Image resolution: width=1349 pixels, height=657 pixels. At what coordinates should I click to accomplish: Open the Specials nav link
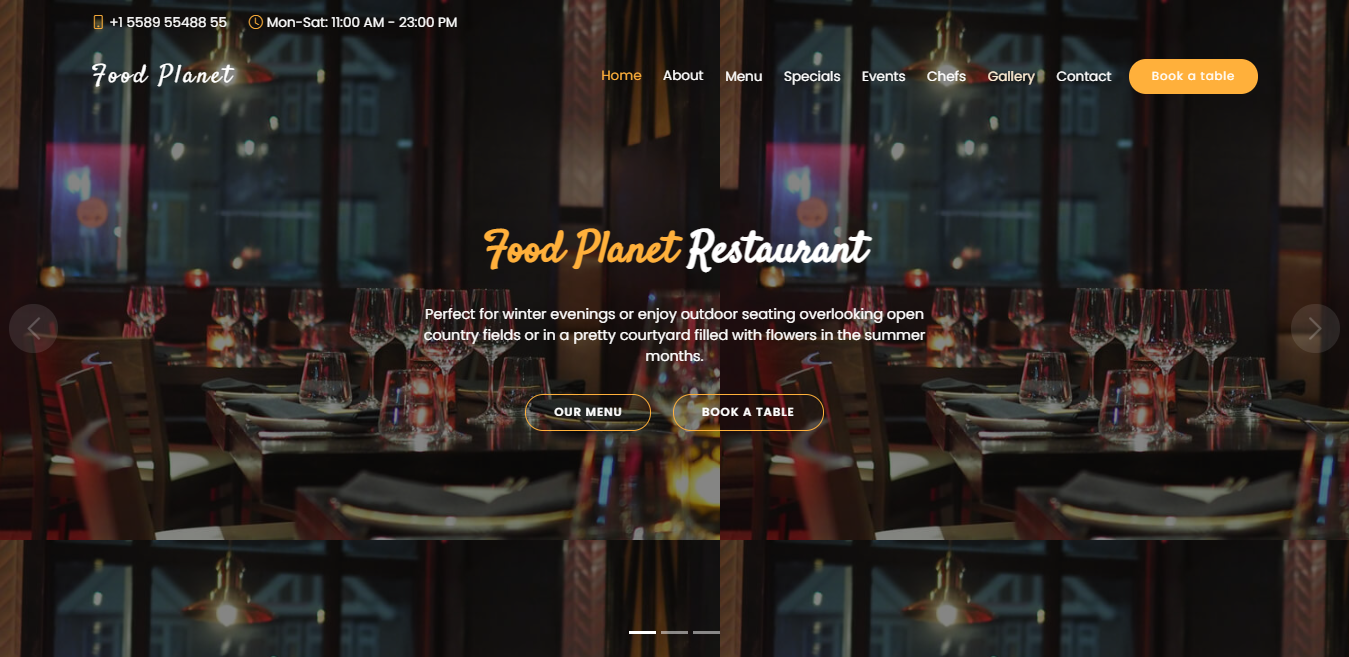[812, 76]
